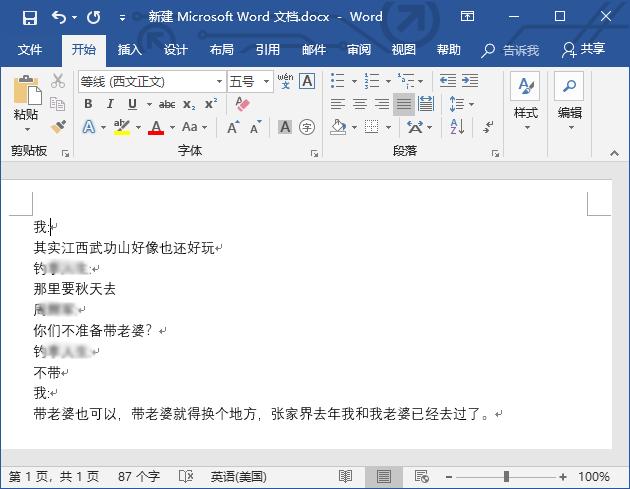Toggle strikethrough (abc)
This screenshot has height=489, width=630.
[167, 104]
